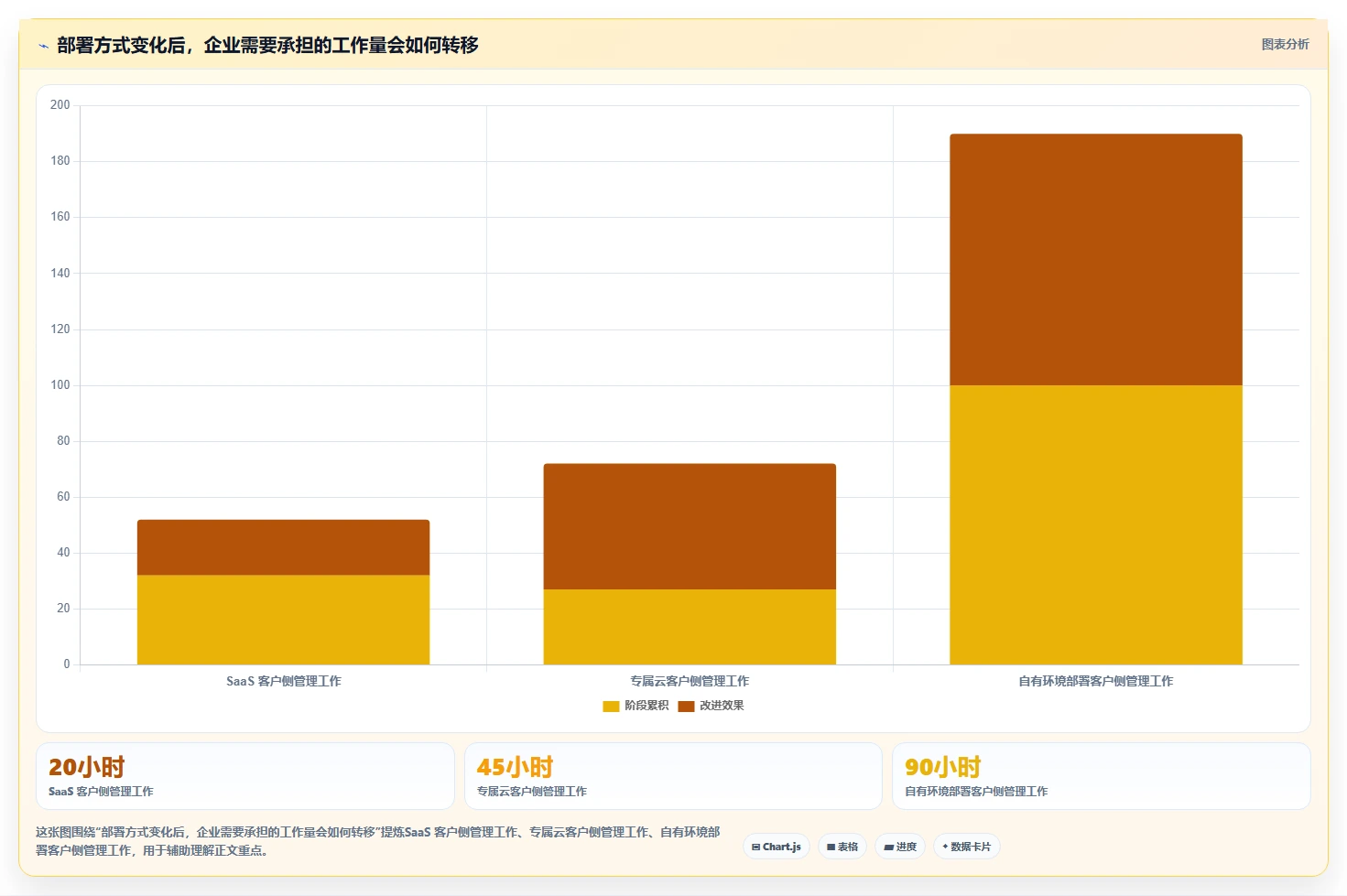This screenshot has width=1347, height=896.
Task: Select the 进度 tag chip
Action: pos(900,847)
